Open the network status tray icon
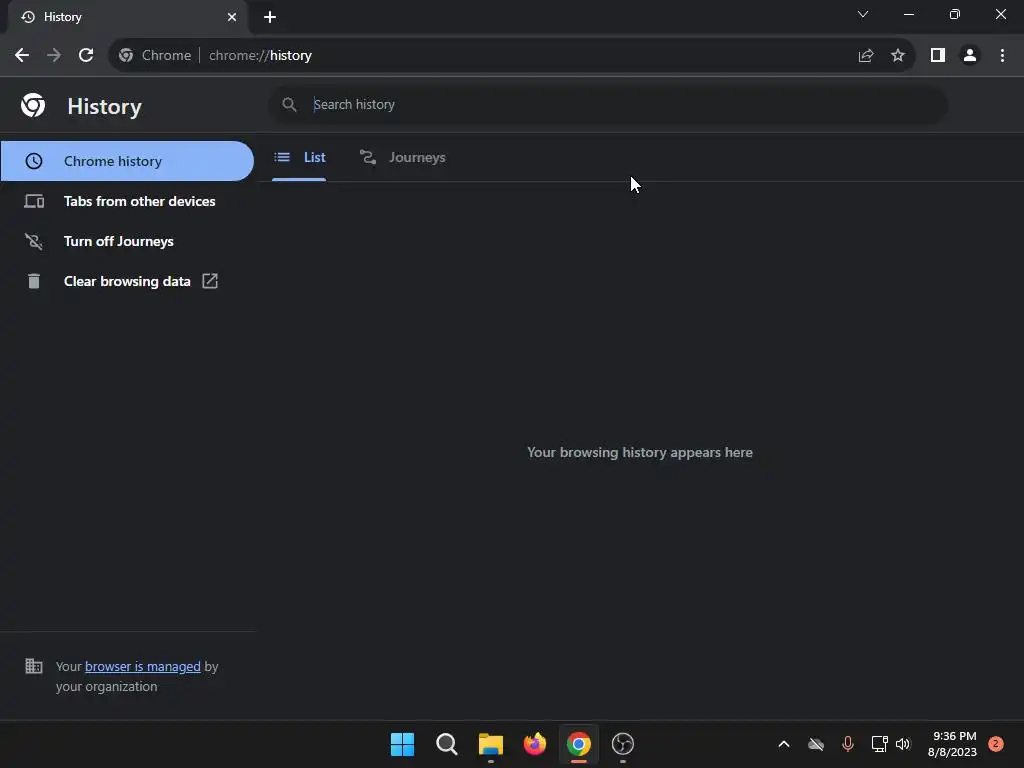Image resolution: width=1024 pixels, height=768 pixels. click(x=879, y=744)
